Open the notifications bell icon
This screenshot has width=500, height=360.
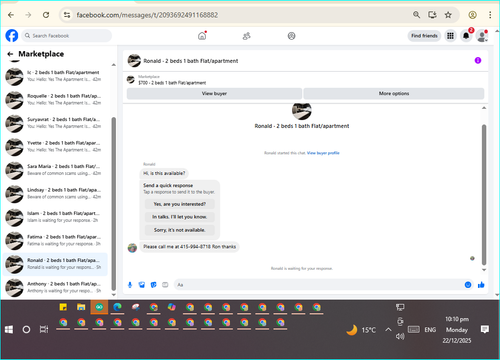(466, 36)
